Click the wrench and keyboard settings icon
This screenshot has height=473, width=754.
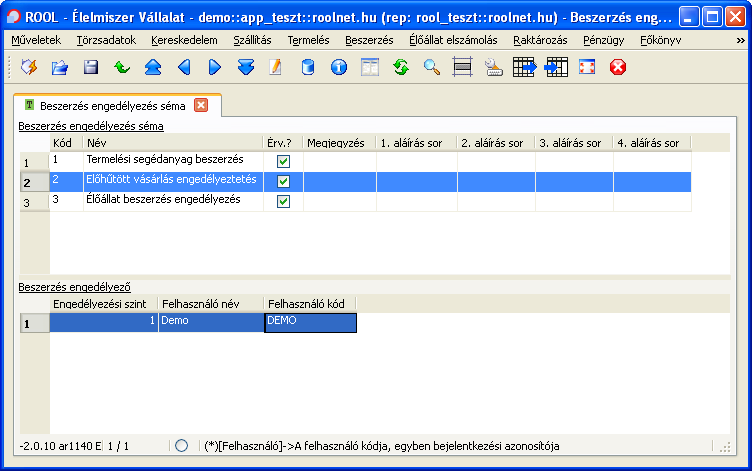point(494,67)
